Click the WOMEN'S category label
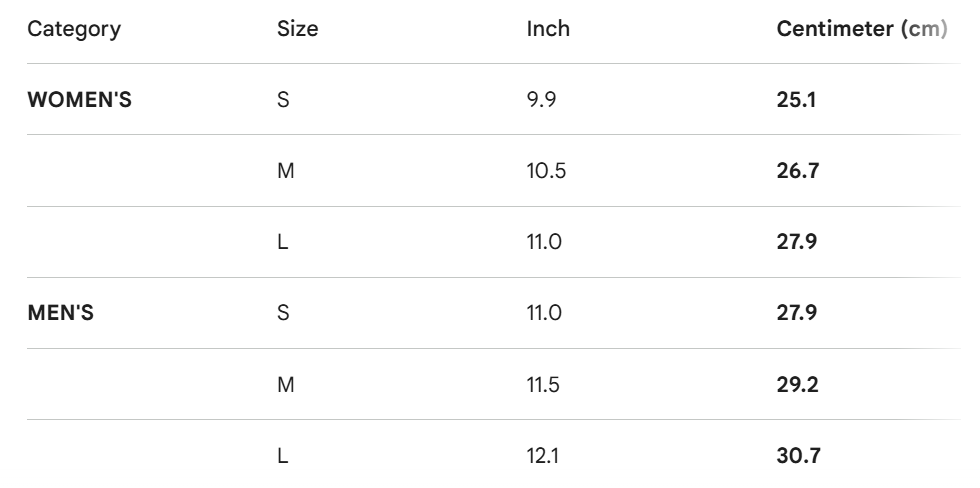The width and height of the screenshot is (980, 488). (79, 100)
